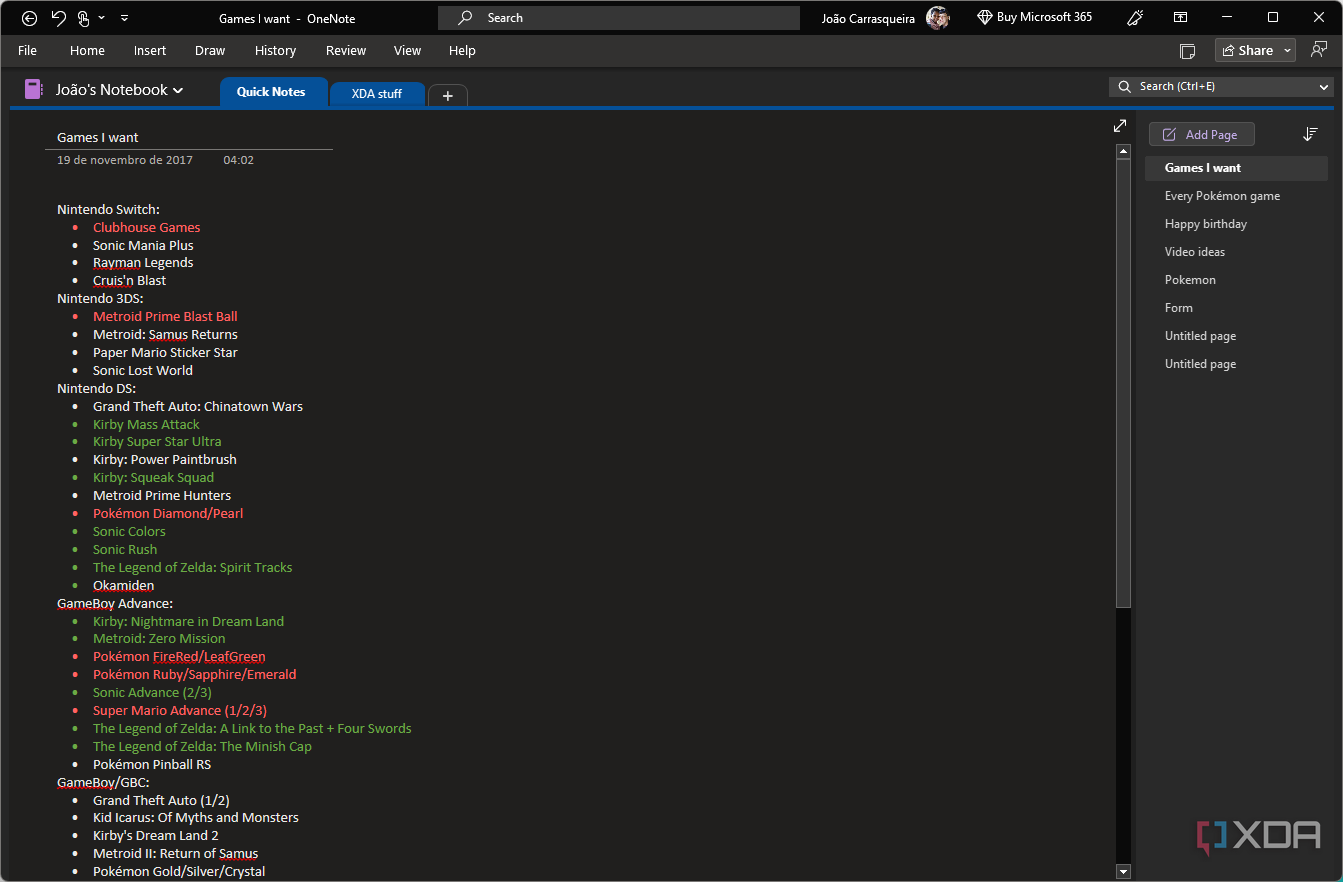The width and height of the screenshot is (1343, 882).
Task: Open page sort options icon
Action: (x=1310, y=134)
